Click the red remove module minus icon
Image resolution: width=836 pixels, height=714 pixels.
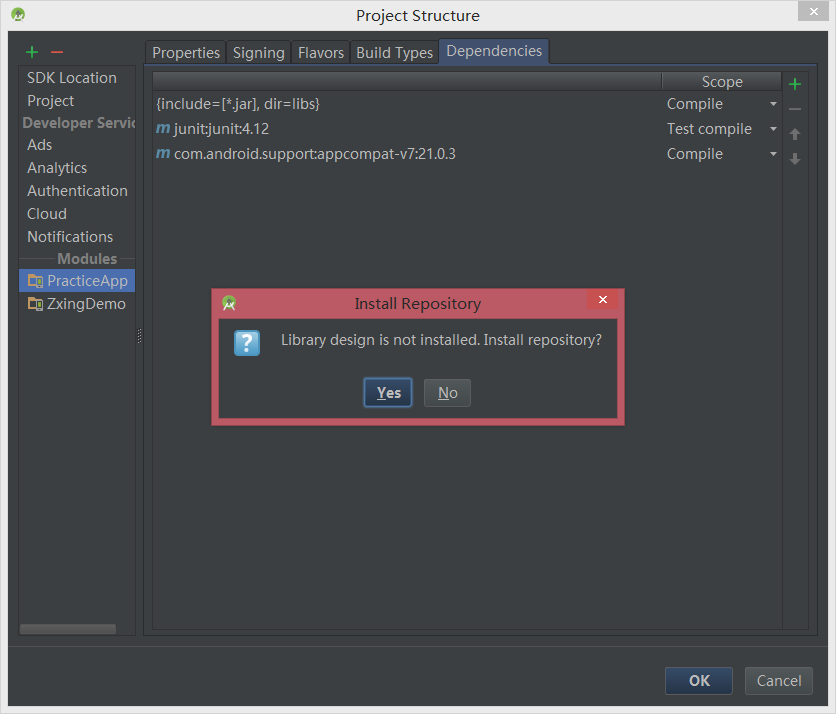[x=57, y=52]
